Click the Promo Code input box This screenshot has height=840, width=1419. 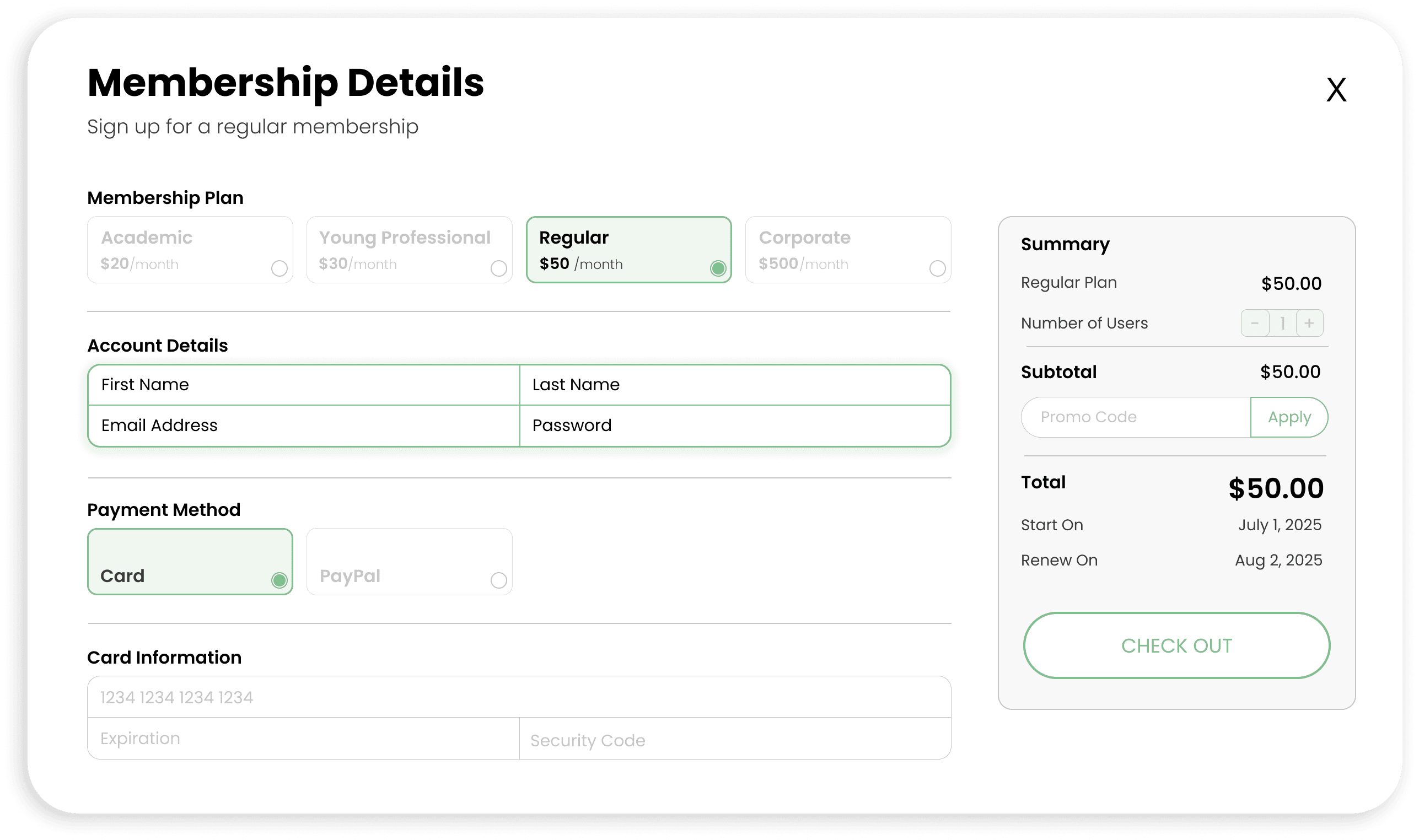1136,417
